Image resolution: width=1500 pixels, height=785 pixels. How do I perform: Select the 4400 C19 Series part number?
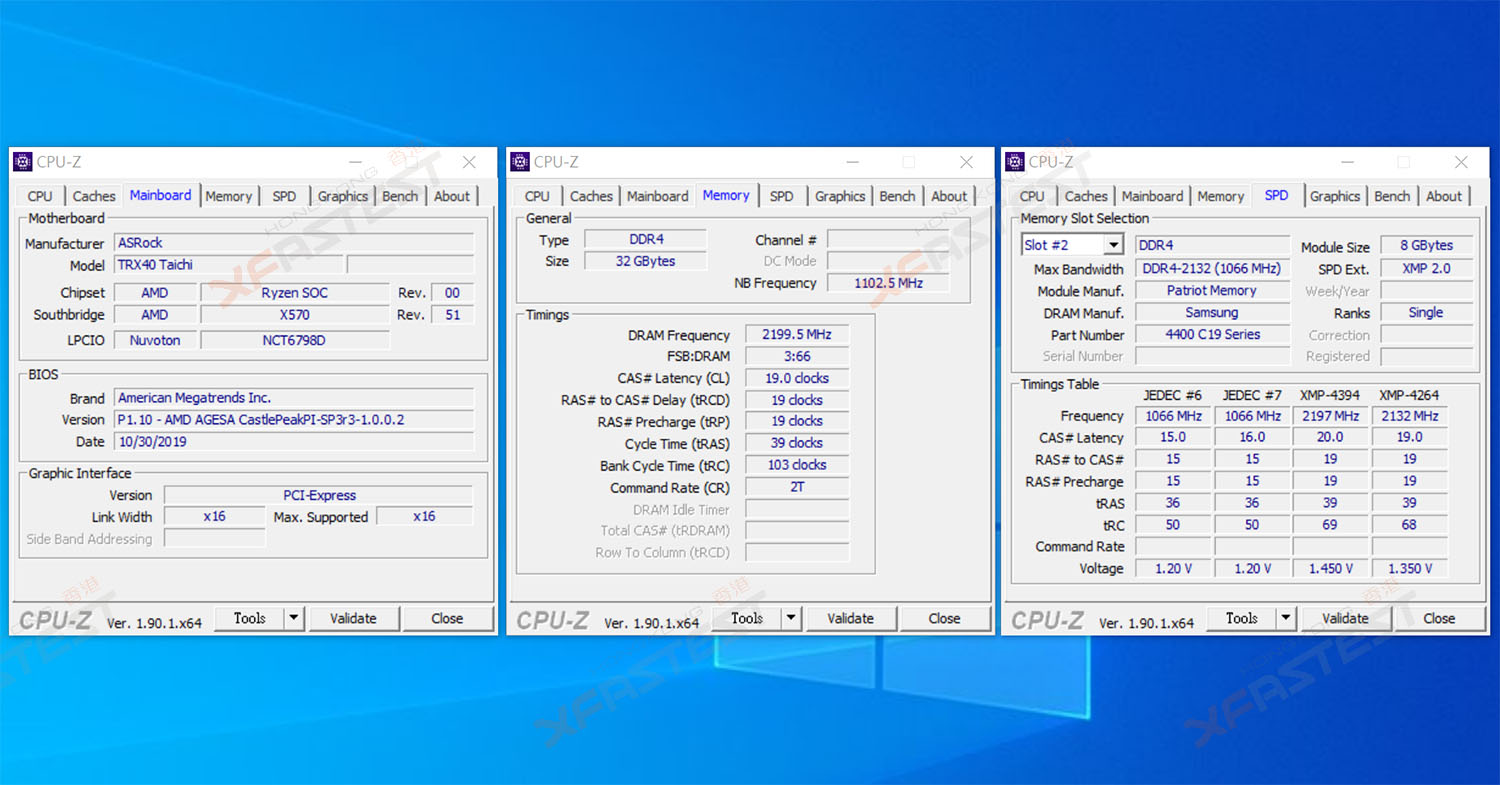1212,335
